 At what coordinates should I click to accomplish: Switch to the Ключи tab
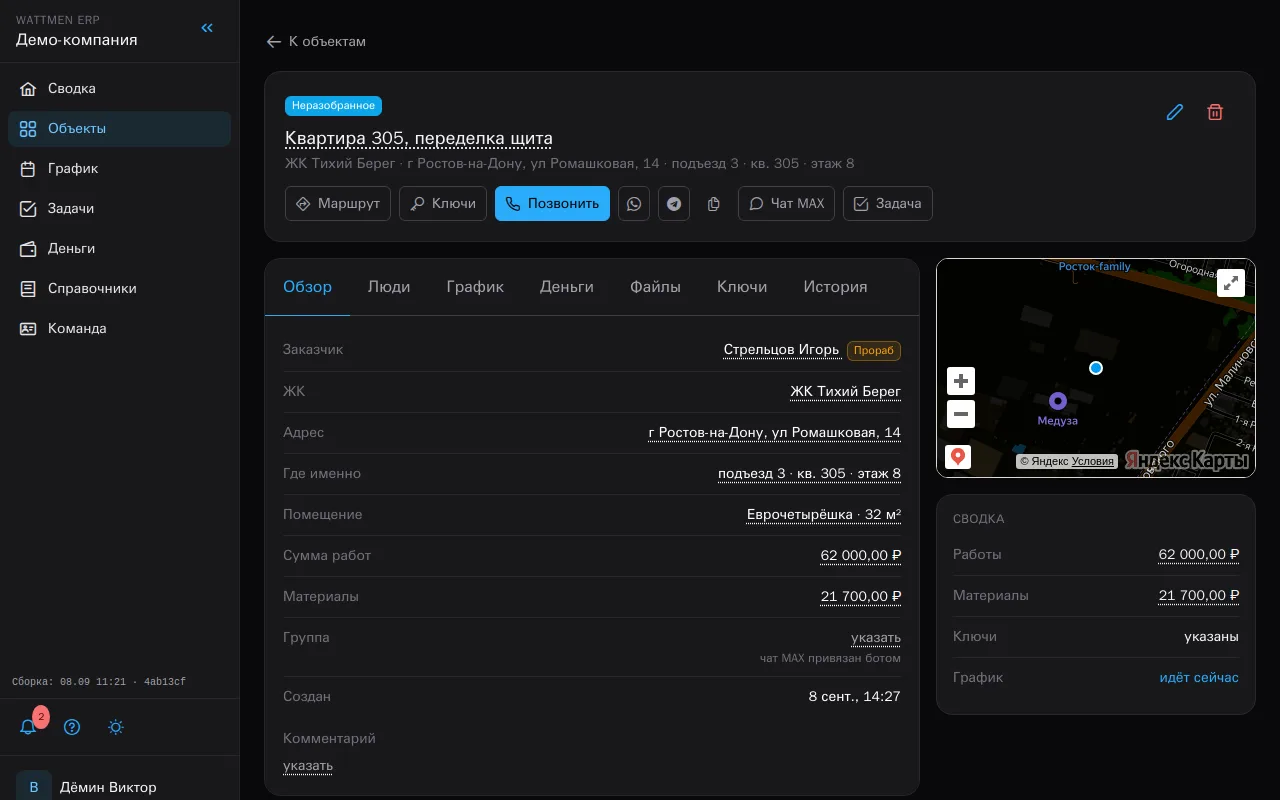[x=742, y=287]
